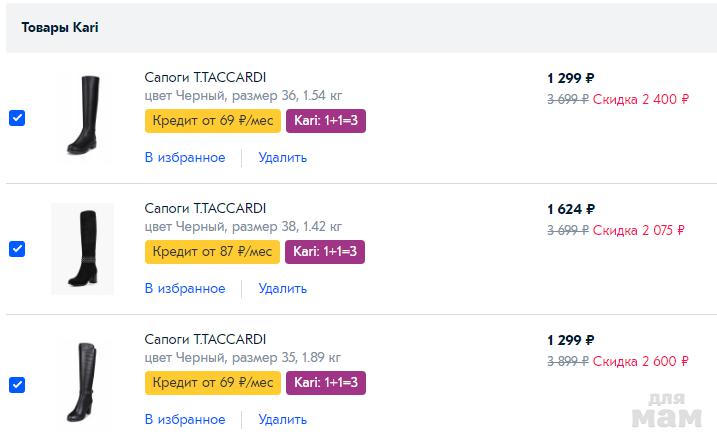Add size 38 boots to favorites
The width and height of the screenshot is (717, 442).
[185, 288]
